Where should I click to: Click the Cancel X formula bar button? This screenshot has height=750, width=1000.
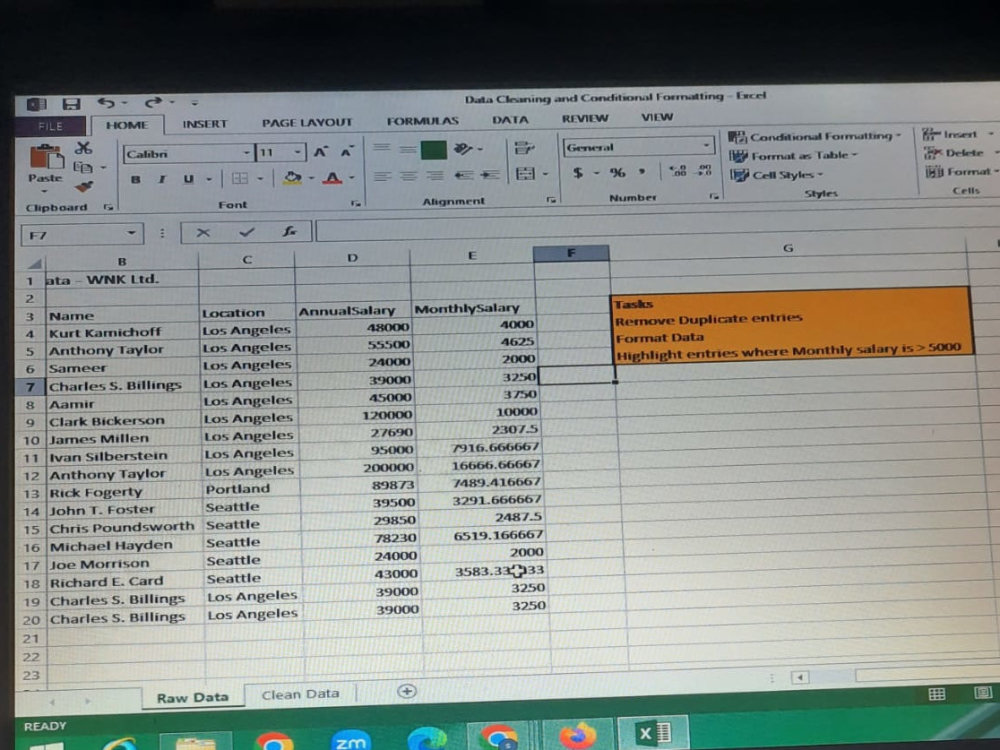tap(203, 233)
